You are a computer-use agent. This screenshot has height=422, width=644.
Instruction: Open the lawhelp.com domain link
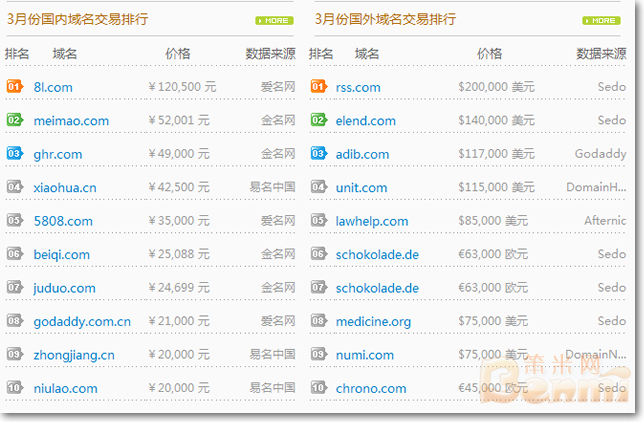(x=372, y=221)
